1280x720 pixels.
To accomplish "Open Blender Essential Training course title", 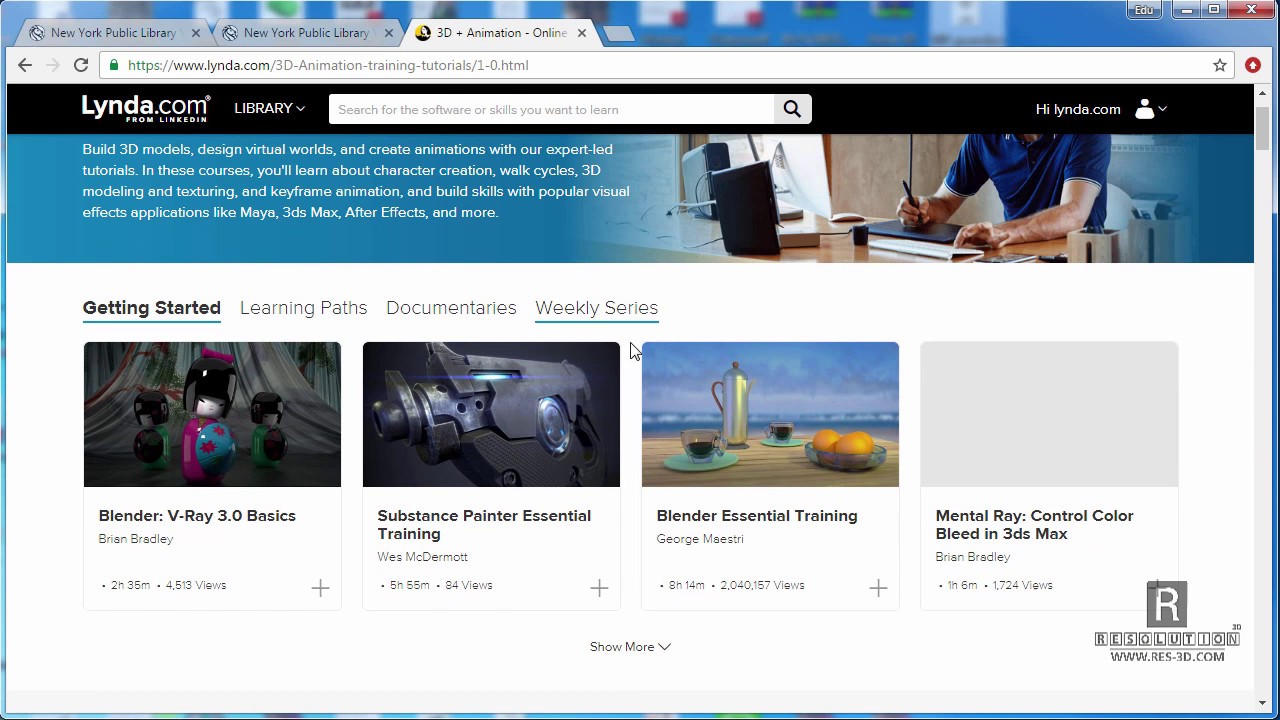I will pyautogui.click(x=757, y=516).
